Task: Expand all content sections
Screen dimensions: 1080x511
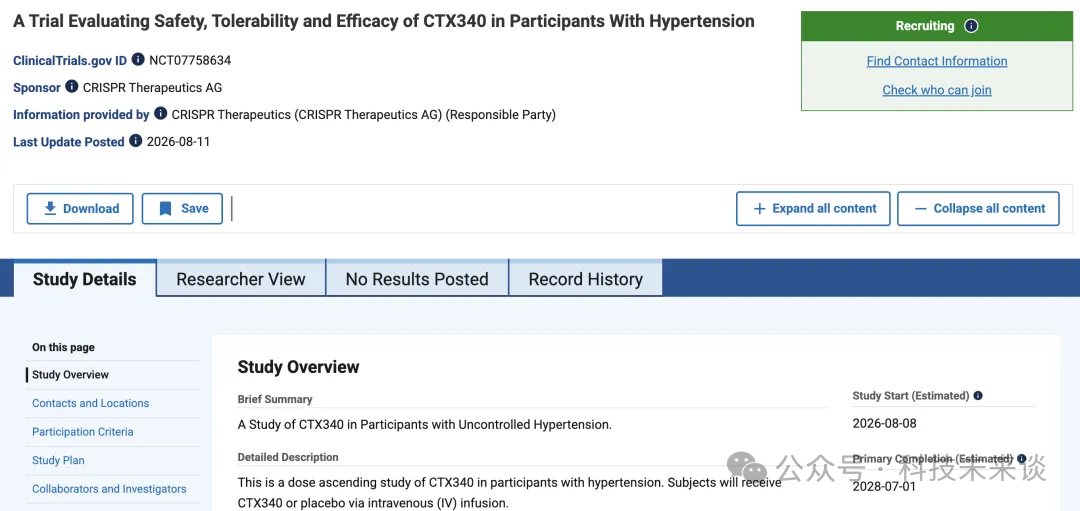Action: [813, 209]
